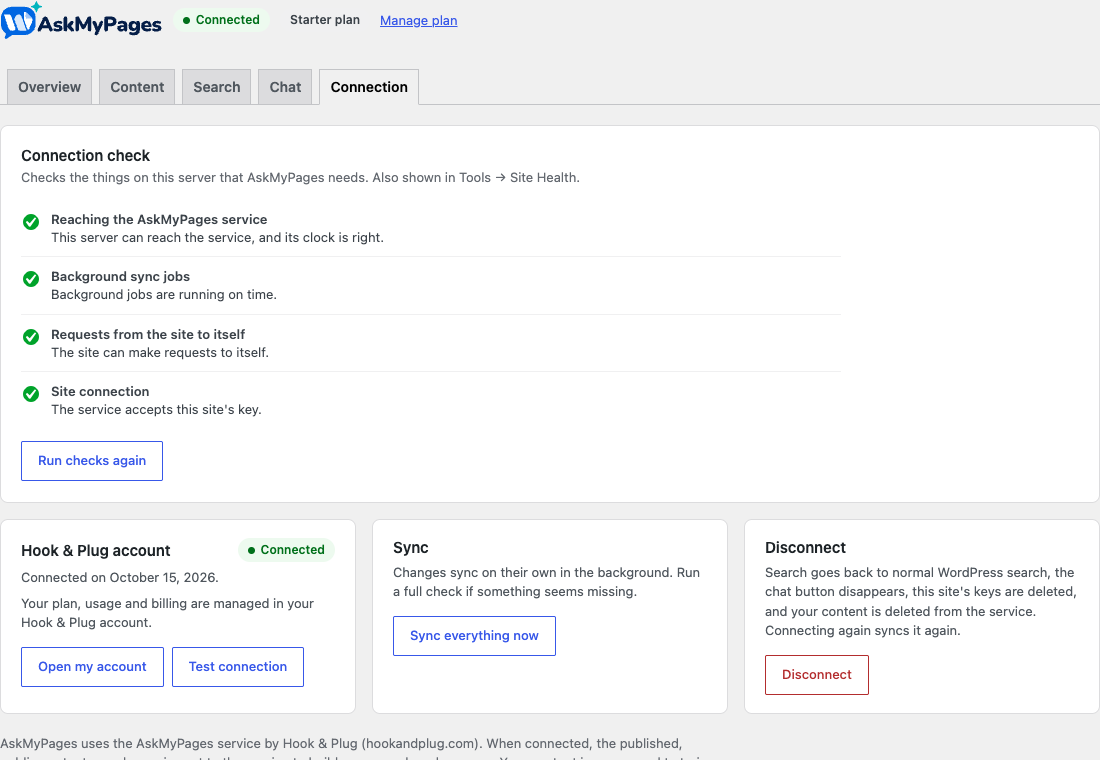Viewport: 1100px width, 760px height.
Task: Click the Connection check heading
Action: (86, 156)
